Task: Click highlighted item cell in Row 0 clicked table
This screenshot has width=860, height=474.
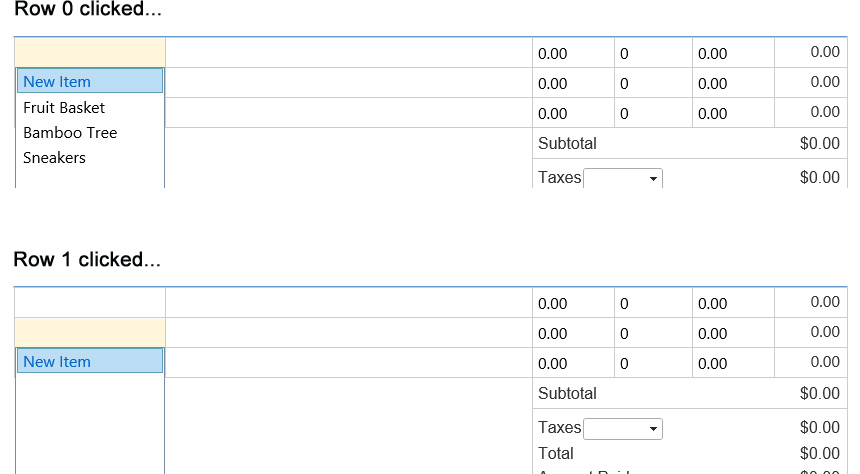Action: tap(90, 52)
